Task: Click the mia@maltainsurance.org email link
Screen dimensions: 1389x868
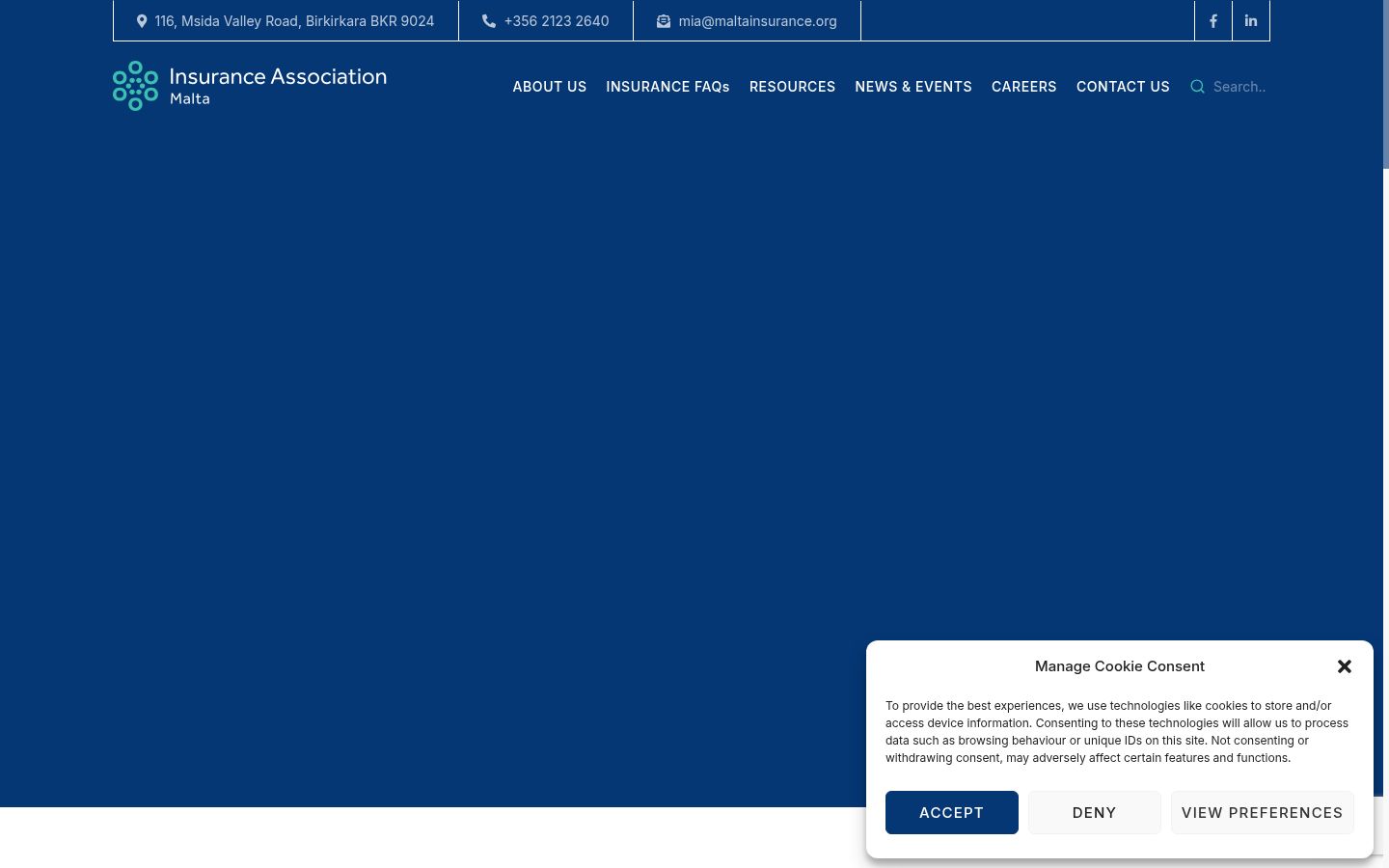Action: click(x=758, y=21)
